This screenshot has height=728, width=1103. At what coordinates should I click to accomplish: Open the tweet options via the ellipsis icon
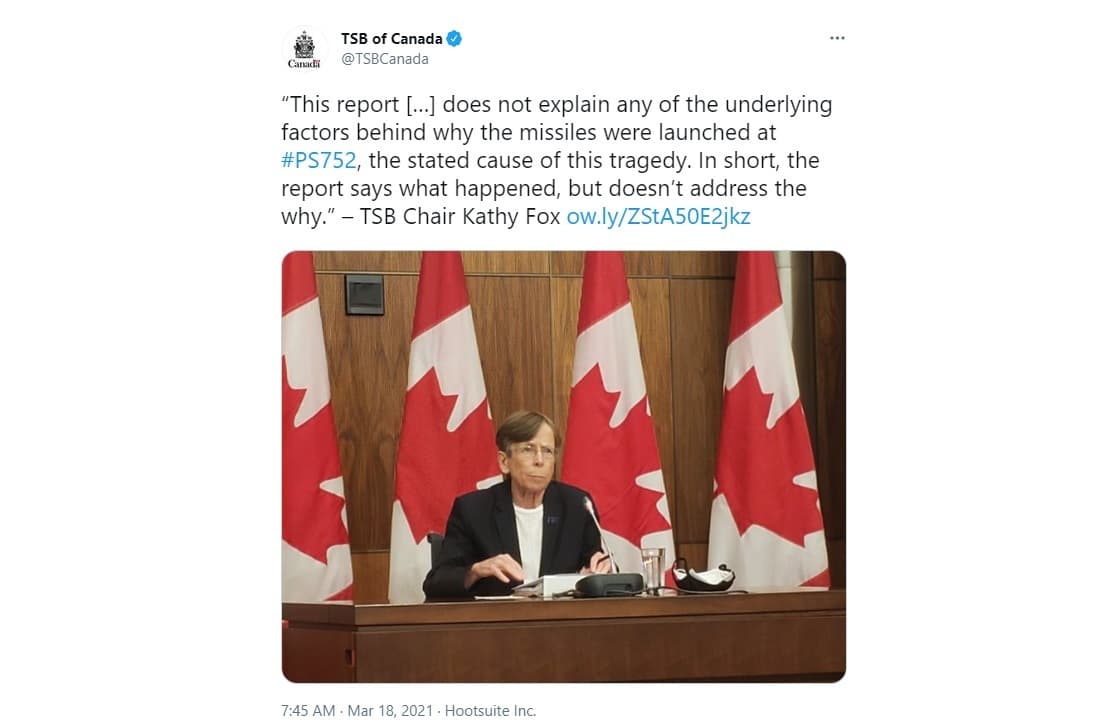coord(838,38)
